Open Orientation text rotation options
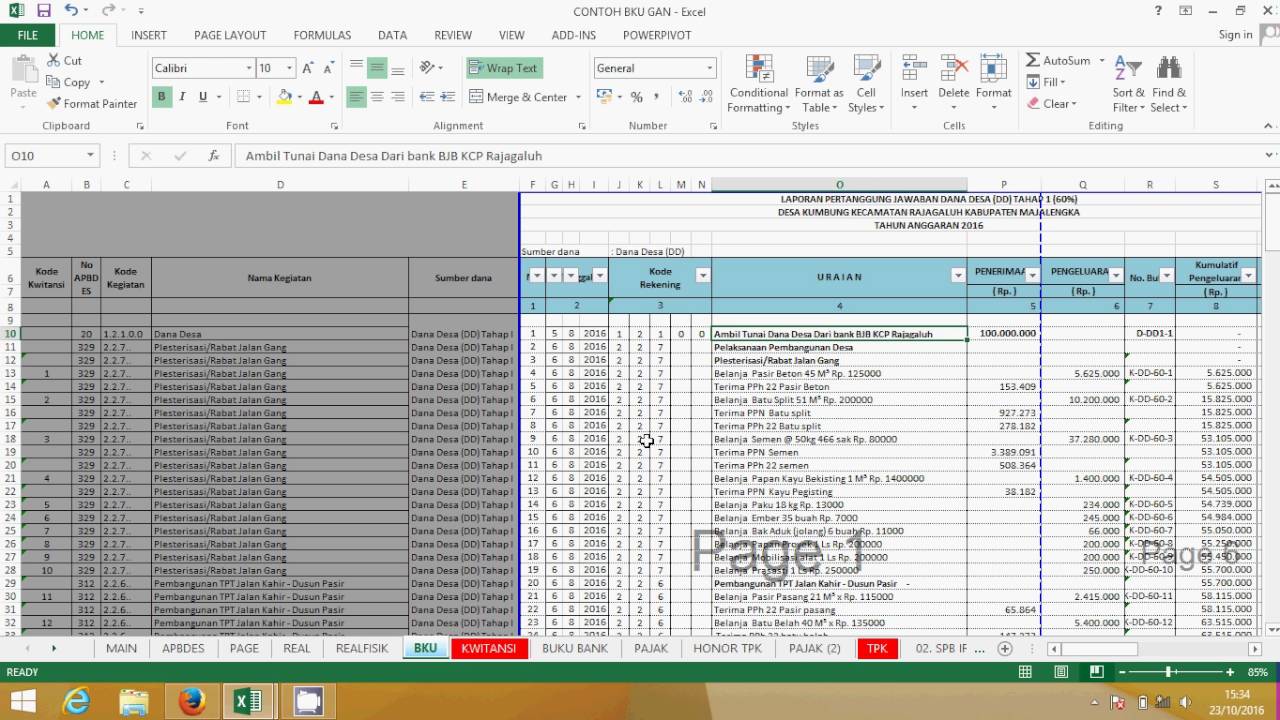This screenshot has height=720, width=1280. pos(431,68)
